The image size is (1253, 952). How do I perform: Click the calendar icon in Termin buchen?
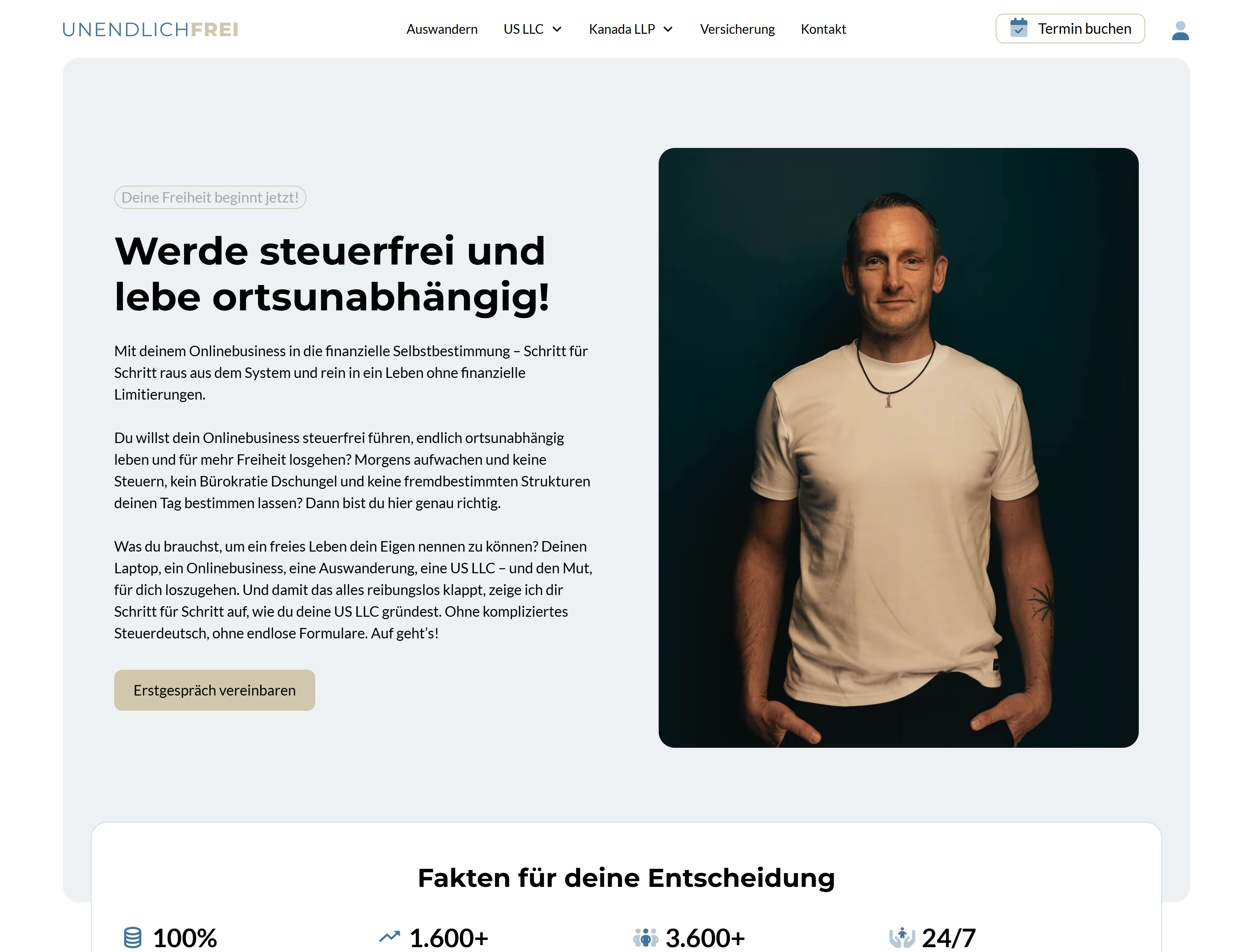click(x=1019, y=28)
